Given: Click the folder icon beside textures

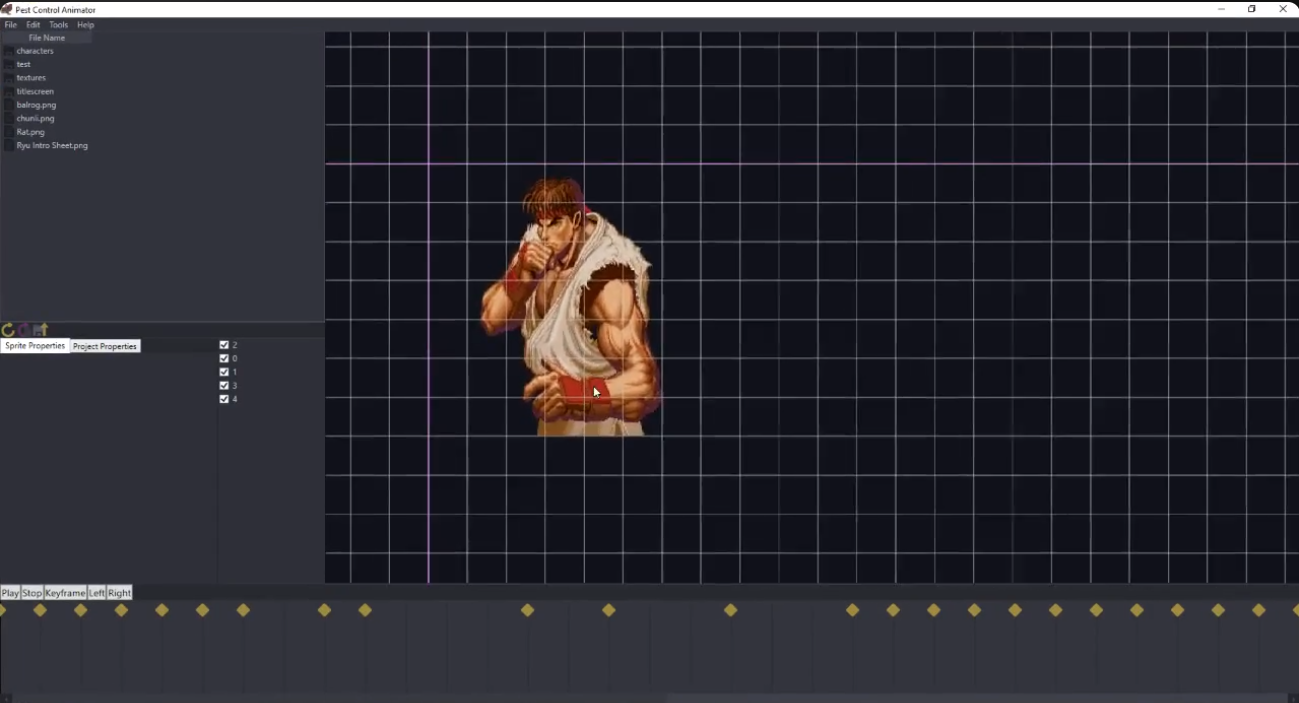Looking at the screenshot, I should (8, 77).
